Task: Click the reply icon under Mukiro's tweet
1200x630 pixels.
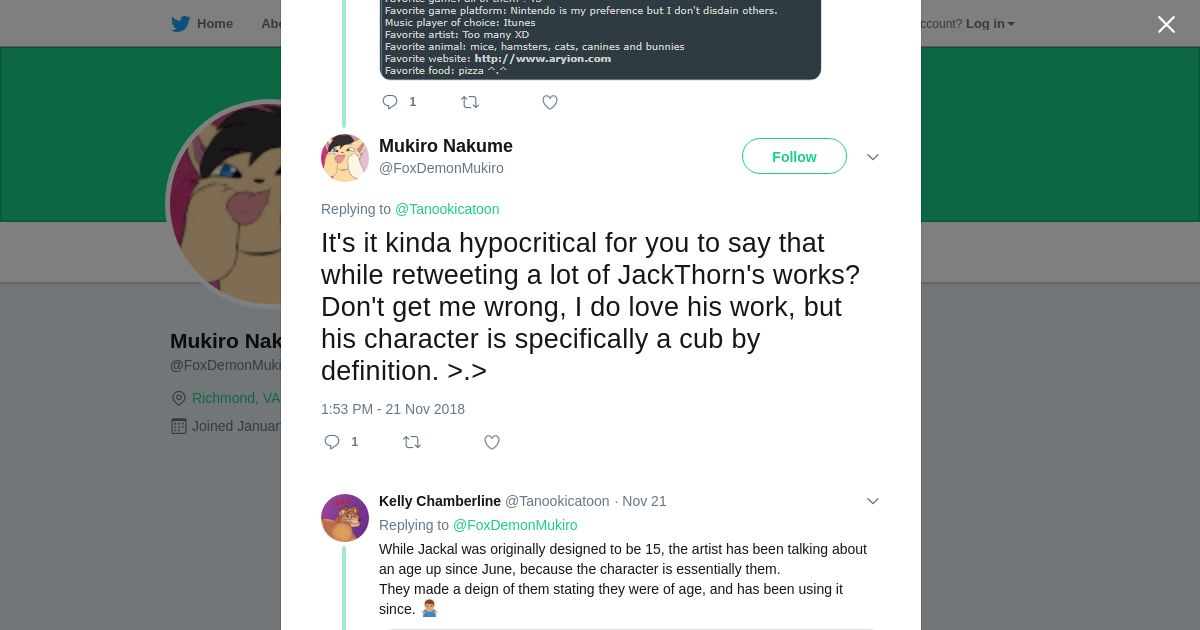Action: tap(332, 442)
